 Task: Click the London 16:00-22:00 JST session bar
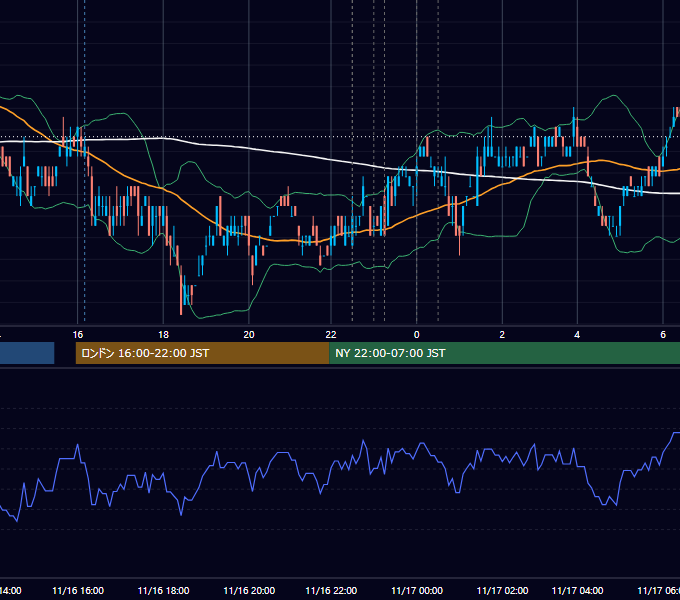click(203, 353)
